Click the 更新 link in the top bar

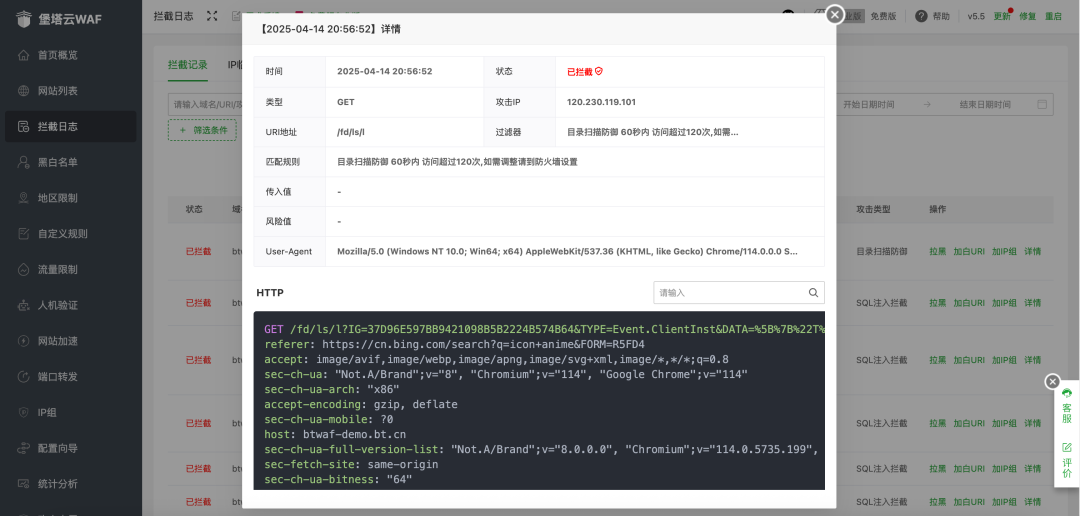1002,16
